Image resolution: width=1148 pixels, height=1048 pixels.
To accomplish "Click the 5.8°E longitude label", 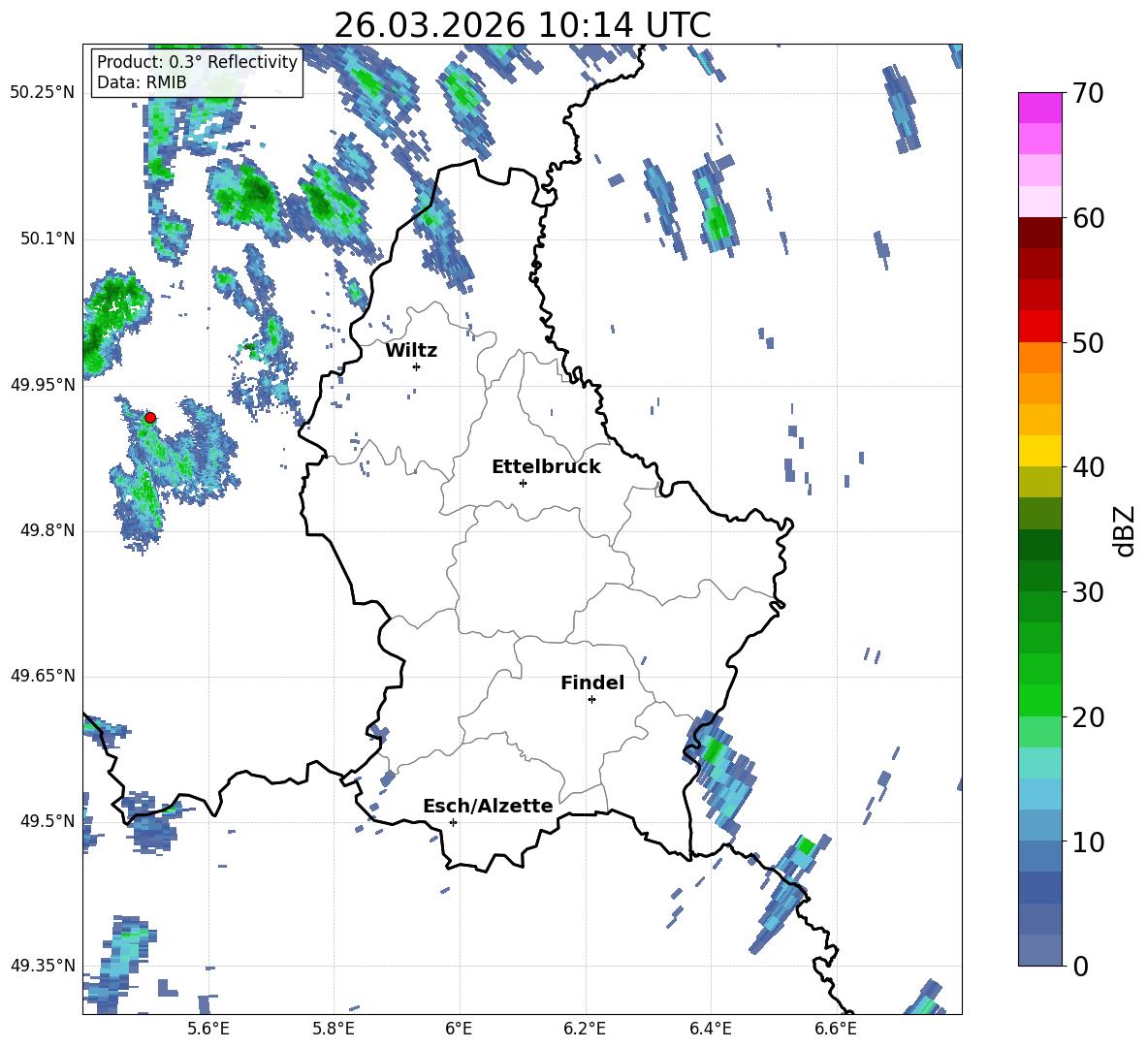I will click(x=334, y=1029).
